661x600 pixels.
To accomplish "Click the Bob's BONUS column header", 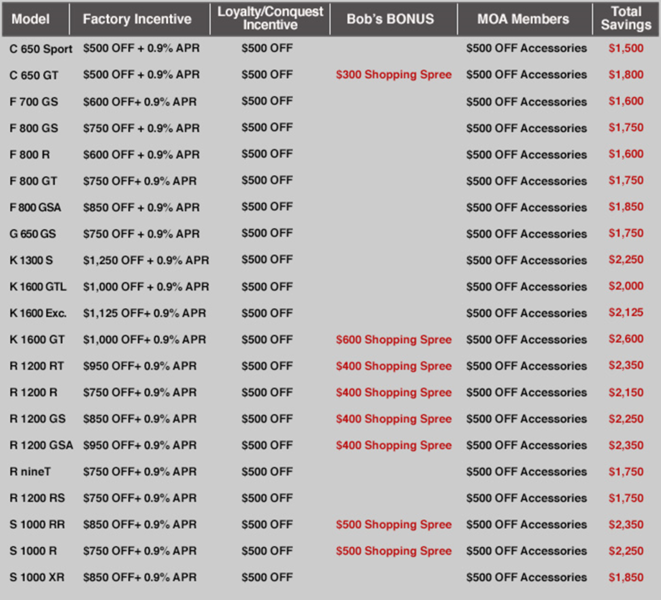I will pyautogui.click(x=390, y=19).
